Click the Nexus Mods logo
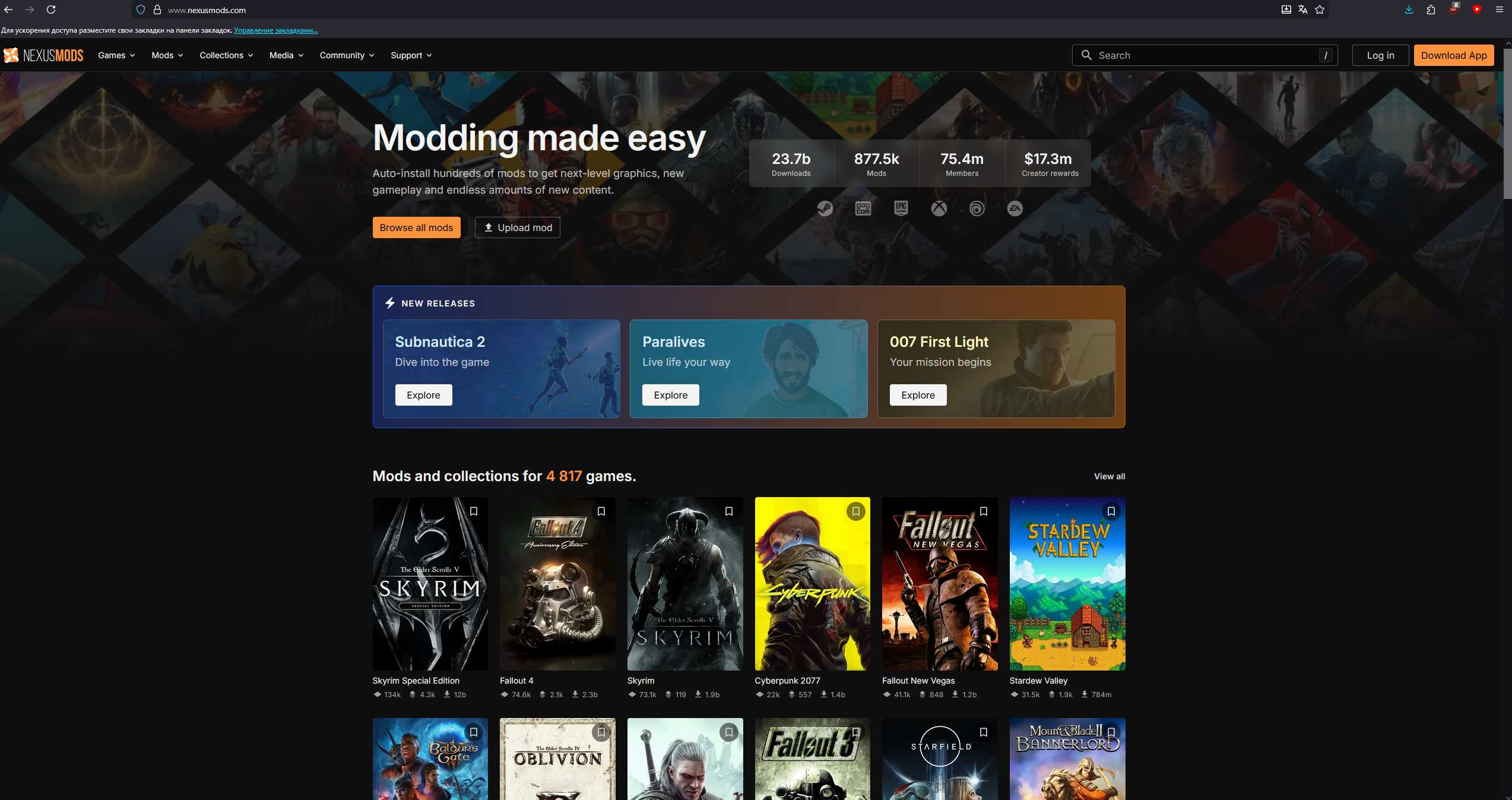Viewport: 1512px width, 800px height. click(x=43, y=55)
